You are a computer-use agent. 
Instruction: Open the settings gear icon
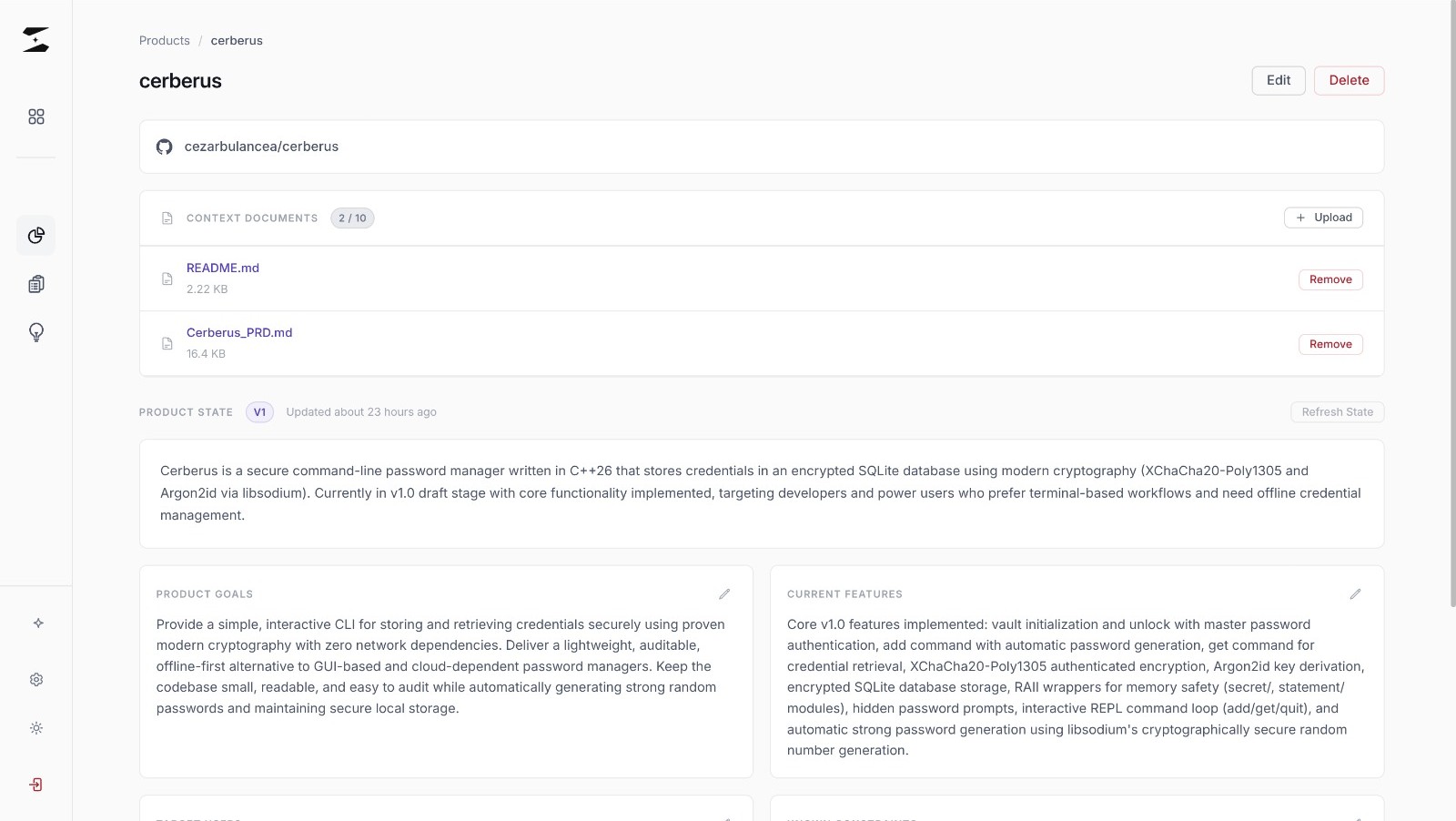(35, 679)
